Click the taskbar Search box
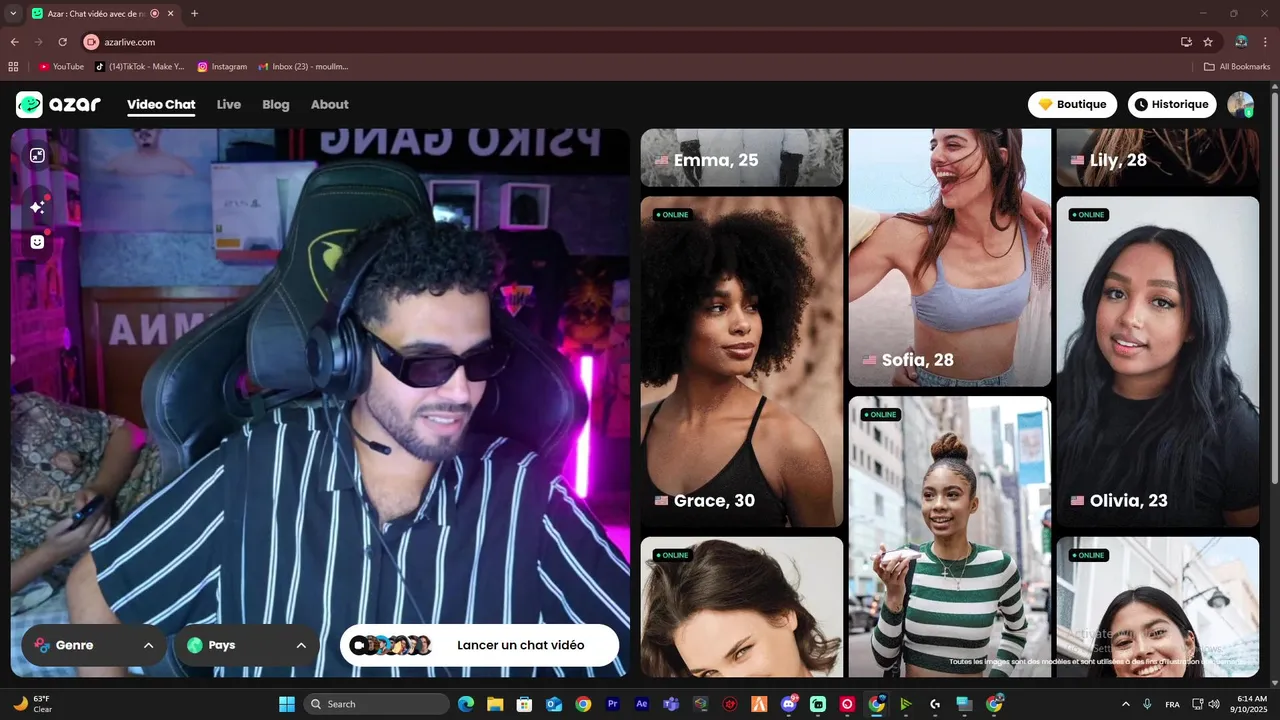Screen dimensions: 1280x720 (x=376, y=704)
